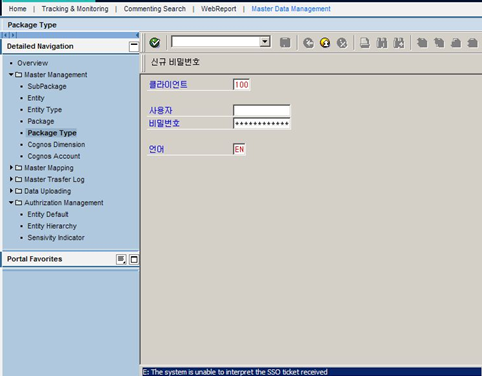This screenshot has height=376, width=482.
Task: Collapse the Master Management folder
Action: coord(11,74)
